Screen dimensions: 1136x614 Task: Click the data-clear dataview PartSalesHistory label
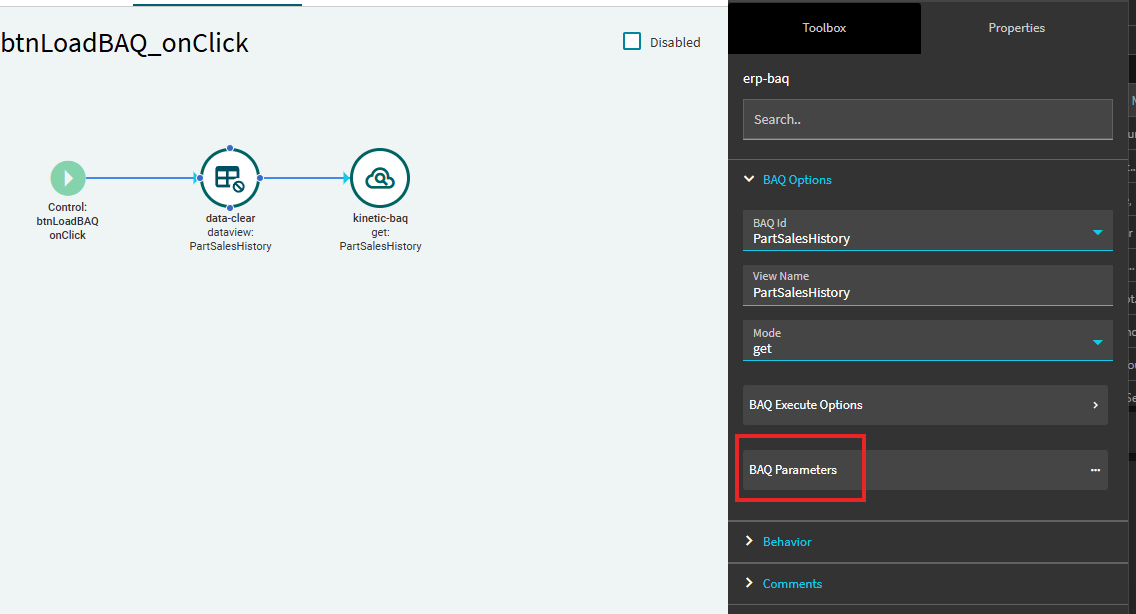pos(230,232)
